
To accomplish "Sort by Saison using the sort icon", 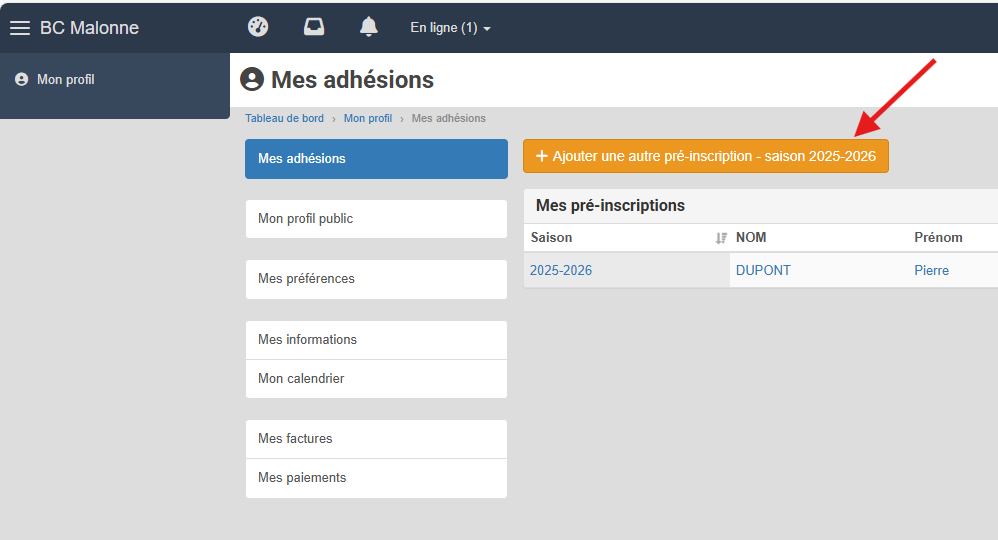I will [720, 238].
